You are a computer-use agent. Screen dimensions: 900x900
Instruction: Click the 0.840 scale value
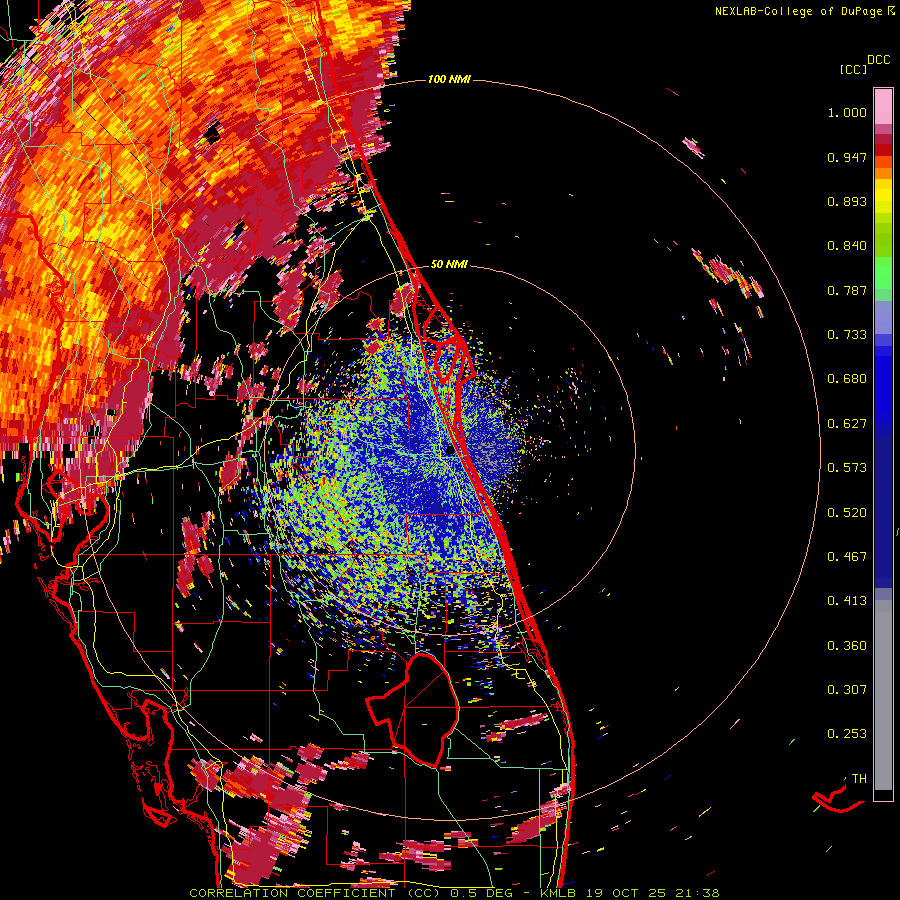[x=847, y=246]
